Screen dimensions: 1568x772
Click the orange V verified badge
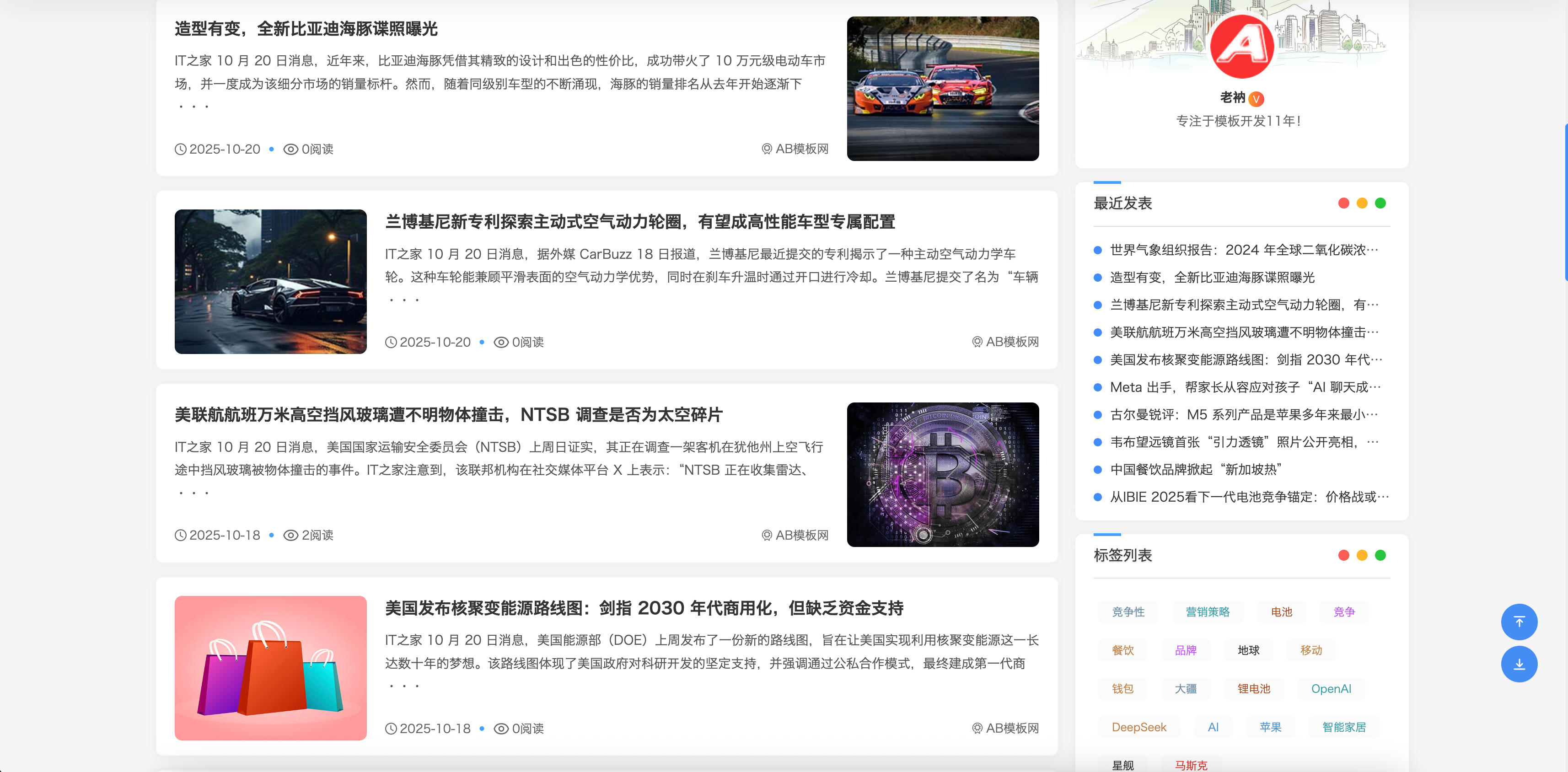(1256, 99)
